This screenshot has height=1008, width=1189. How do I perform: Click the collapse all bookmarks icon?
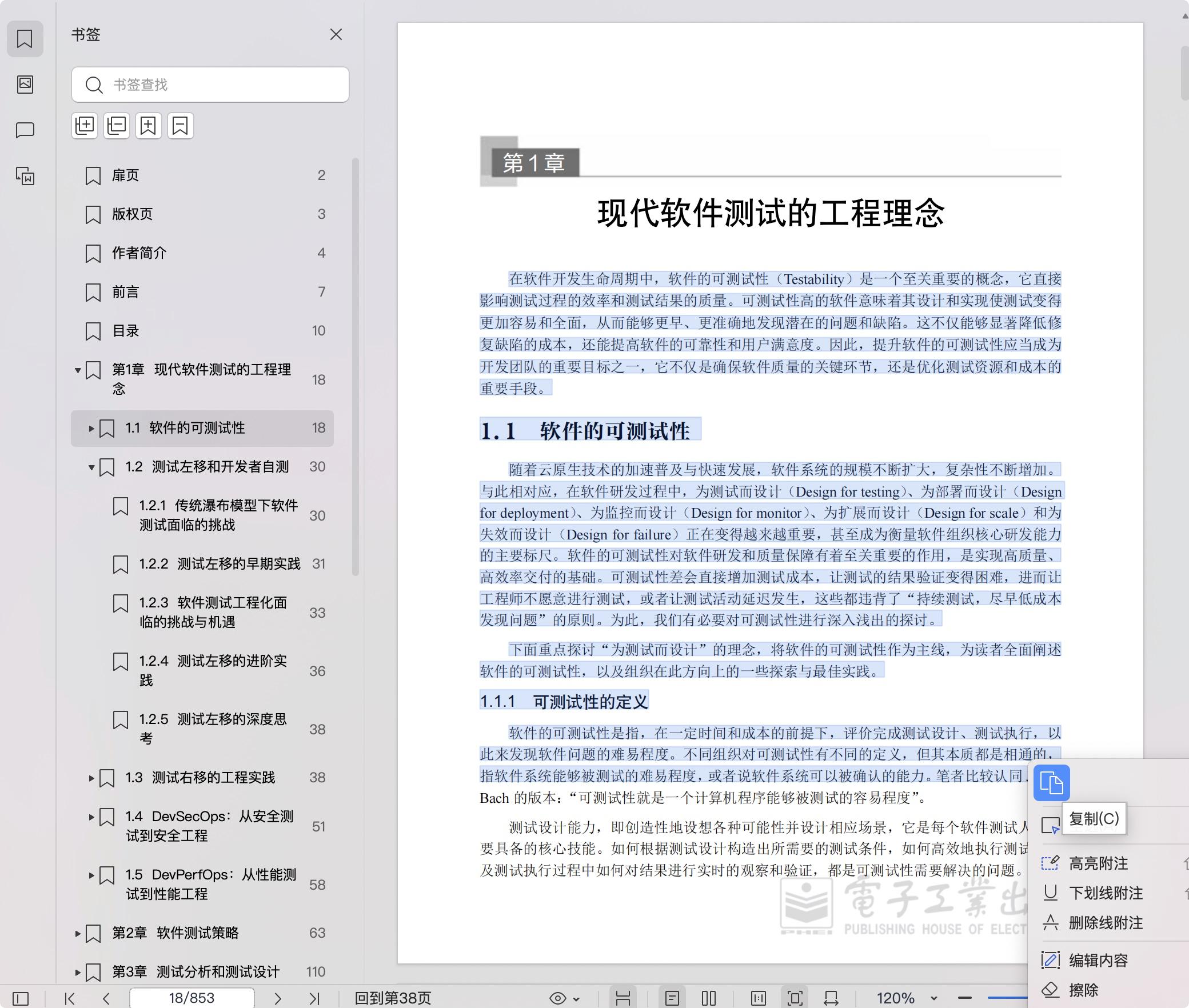point(117,126)
